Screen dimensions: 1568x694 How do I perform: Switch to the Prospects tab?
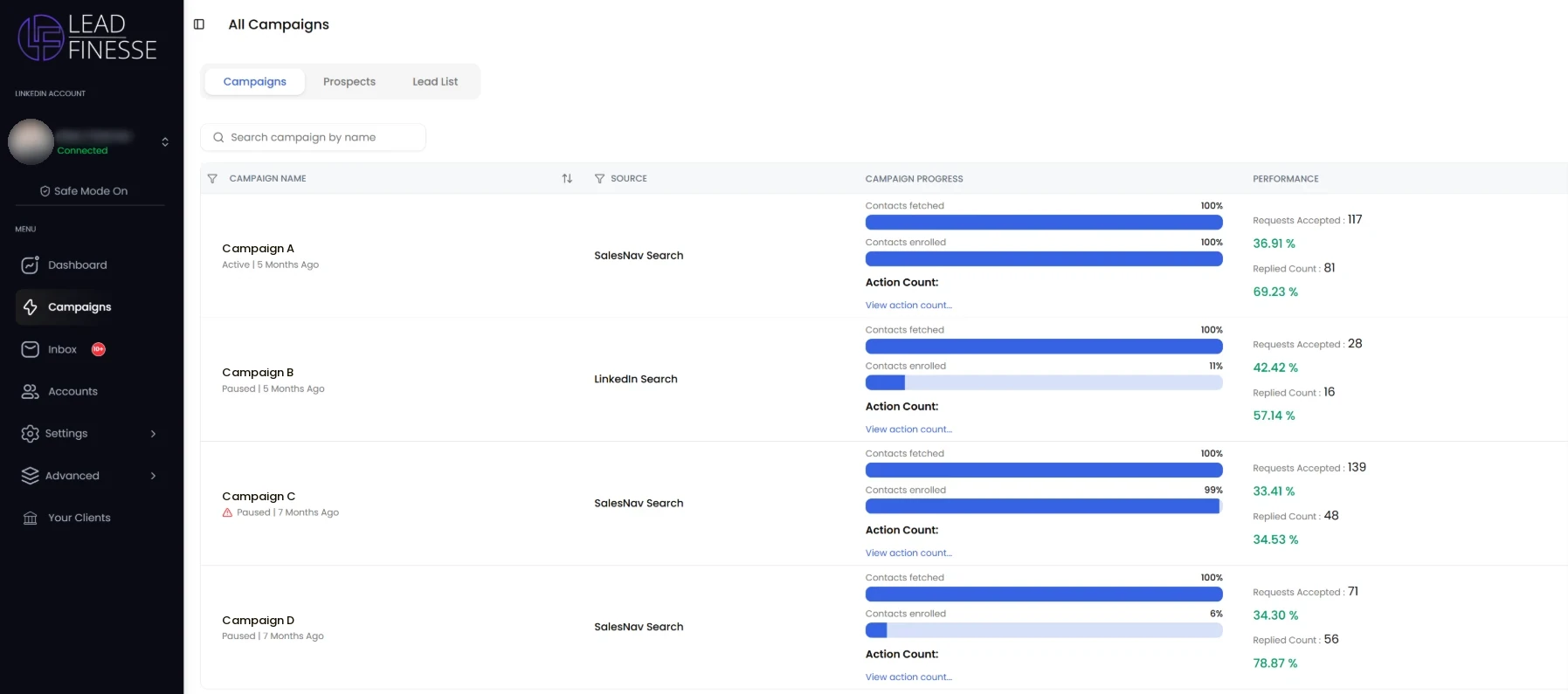click(x=349, y=81)
